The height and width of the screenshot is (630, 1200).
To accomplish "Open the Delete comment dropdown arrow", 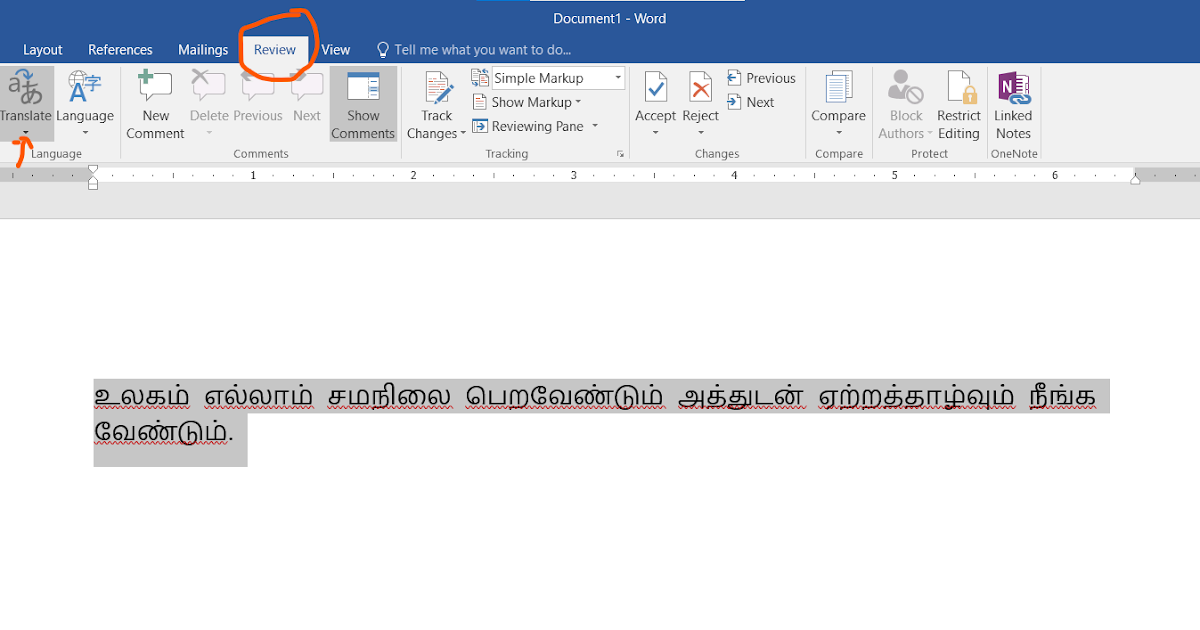I will [208, 131].
